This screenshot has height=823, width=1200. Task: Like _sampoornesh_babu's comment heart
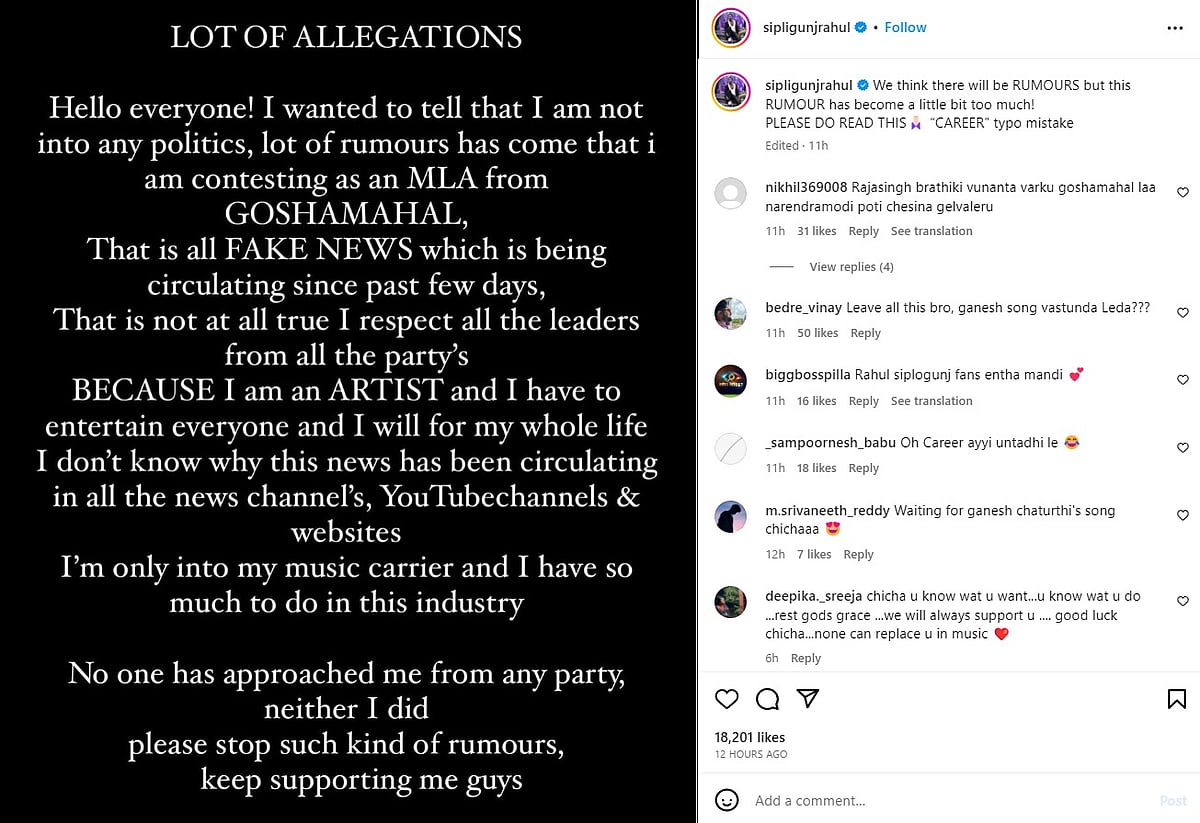pos(1183,448)
